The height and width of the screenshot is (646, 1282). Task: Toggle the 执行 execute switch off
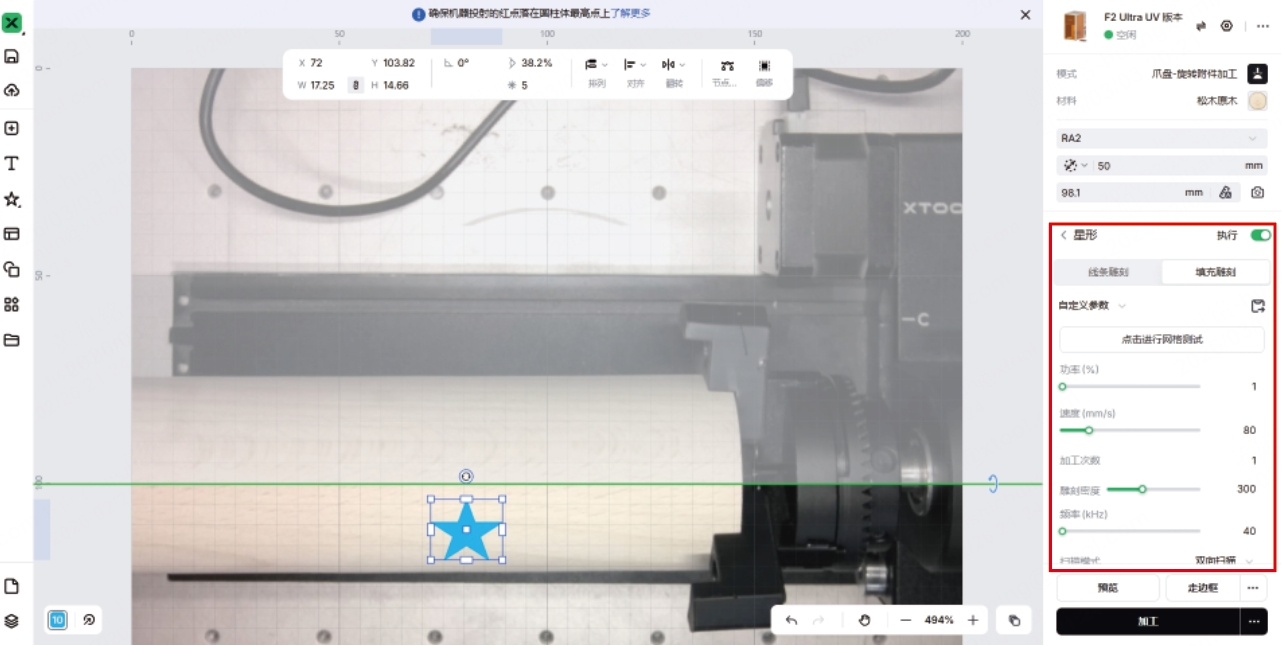[1260, 235]
